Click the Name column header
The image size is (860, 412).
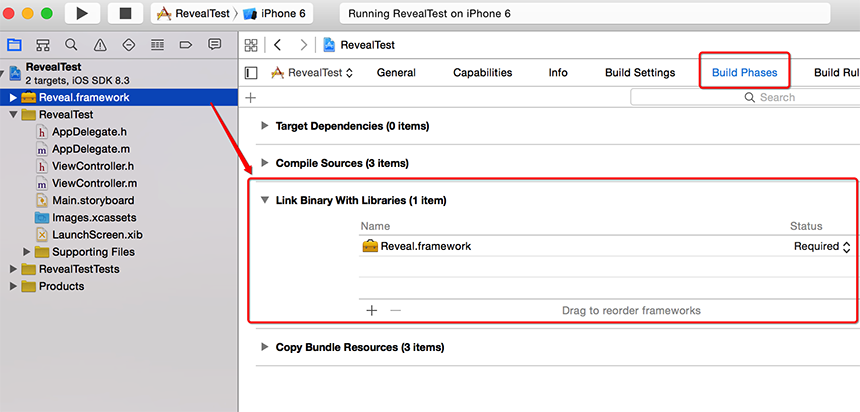tap(376, 226)
